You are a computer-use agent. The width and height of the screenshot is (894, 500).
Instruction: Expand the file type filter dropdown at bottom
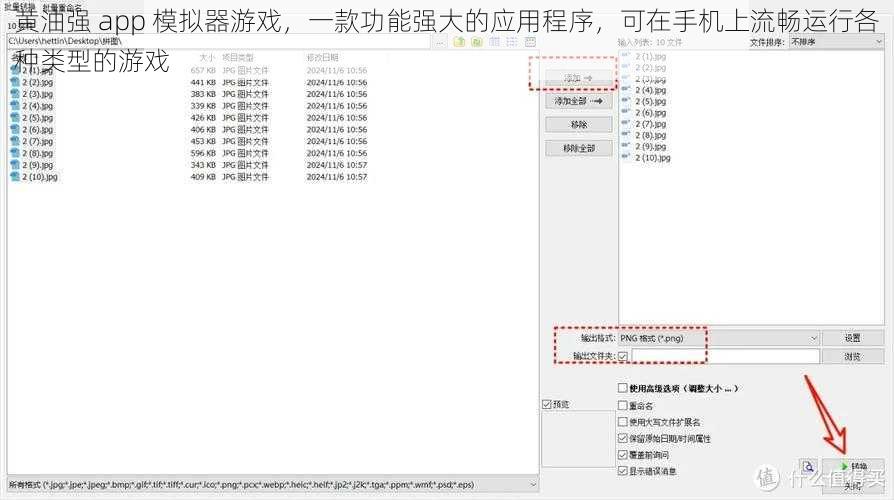(x=273, y=485)
